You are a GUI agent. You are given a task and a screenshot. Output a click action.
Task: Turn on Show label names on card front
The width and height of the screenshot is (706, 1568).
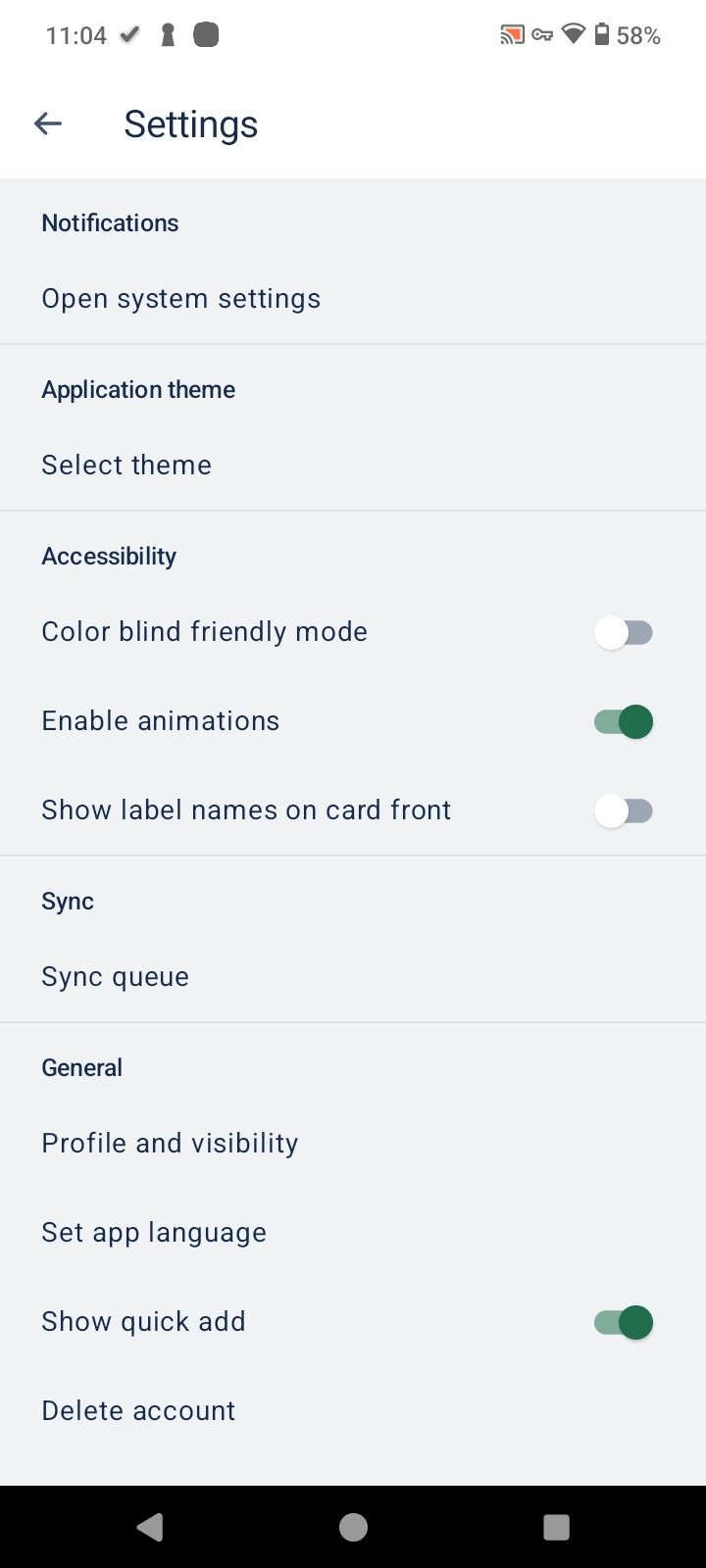(623, 810)
